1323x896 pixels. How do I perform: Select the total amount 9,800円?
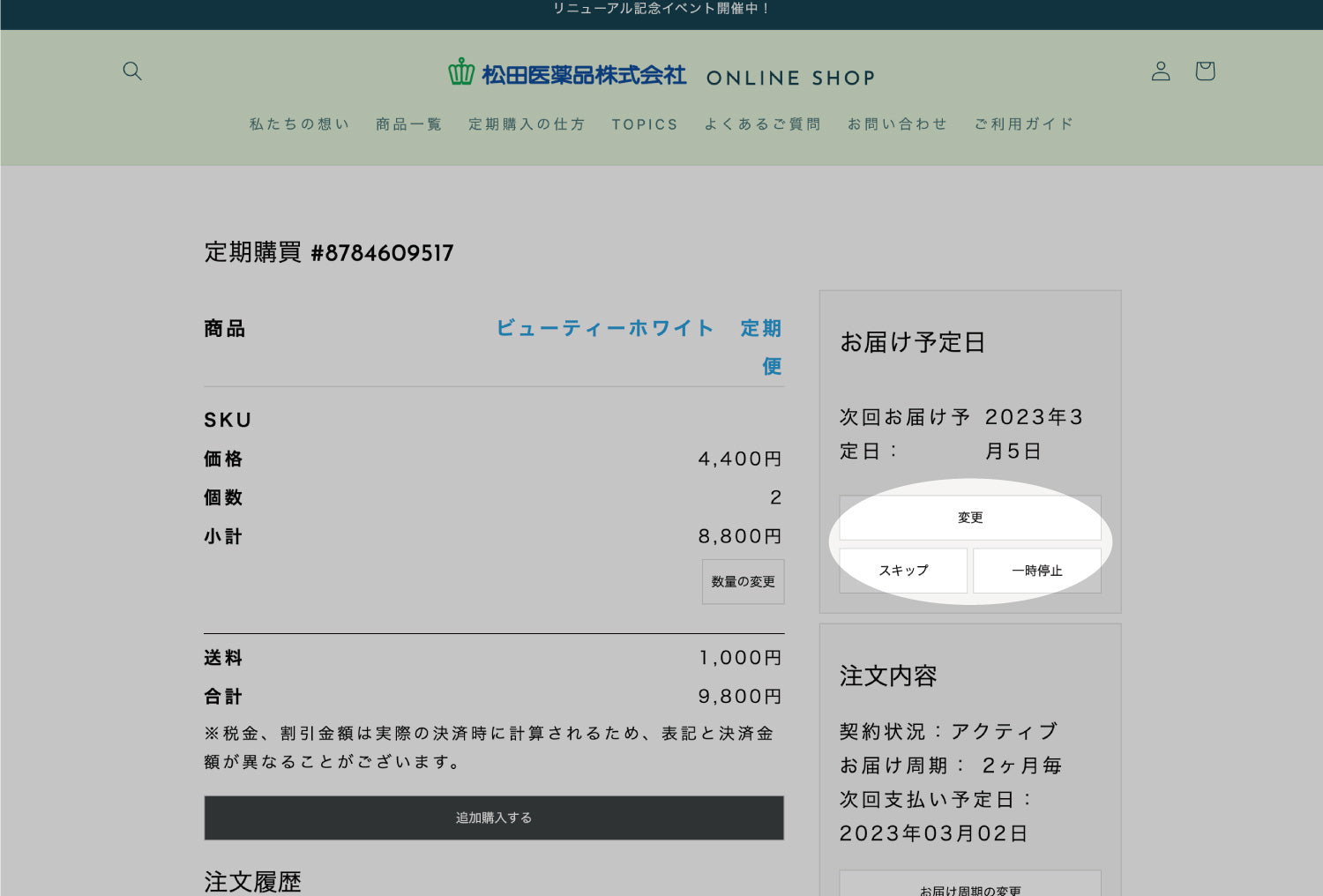tap(740, 697)
